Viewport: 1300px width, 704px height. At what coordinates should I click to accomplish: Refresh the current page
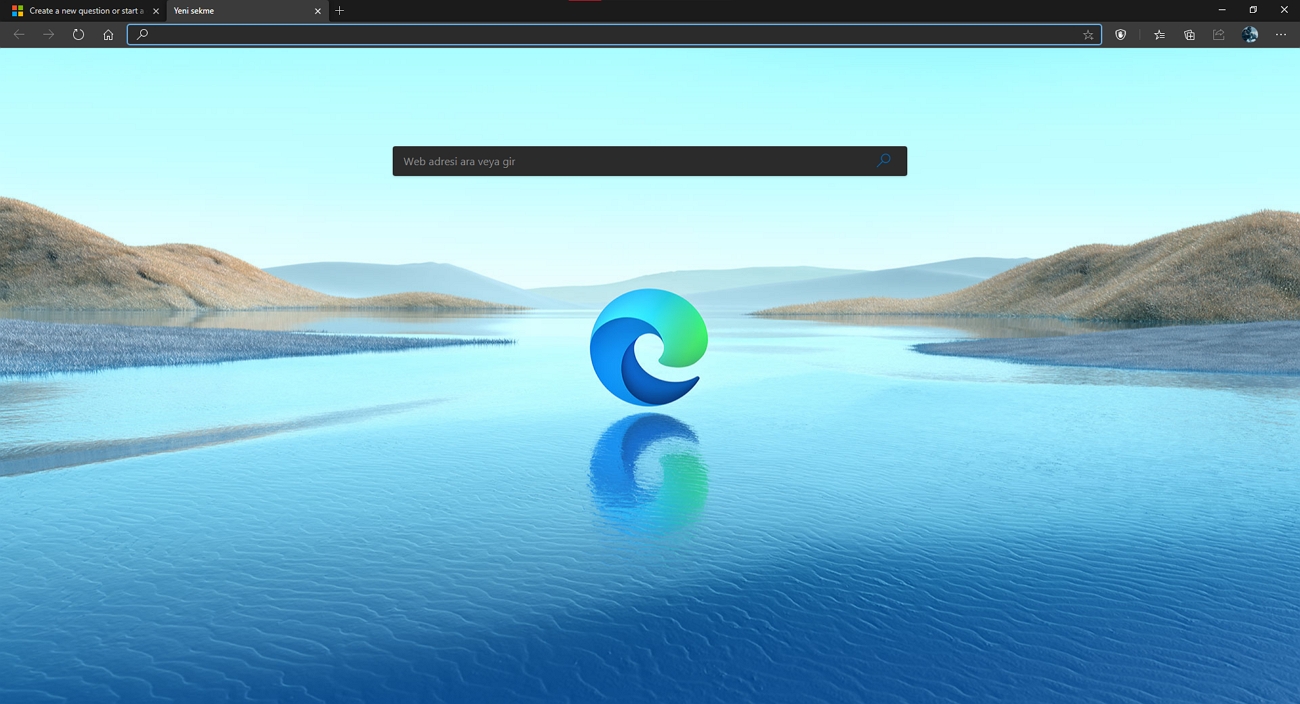pos(78,34)
